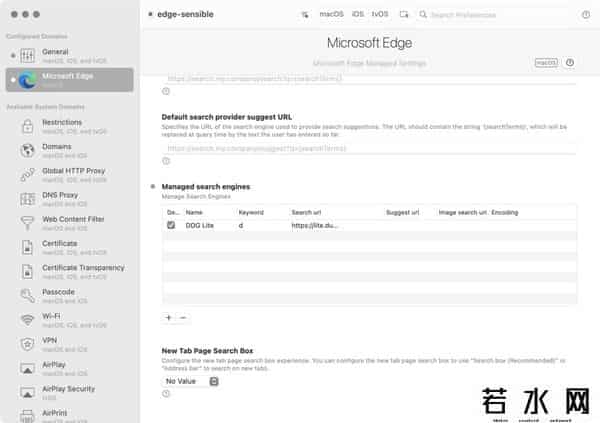
Task: Click the Suggest url column header
Action: tap(403, 212)
